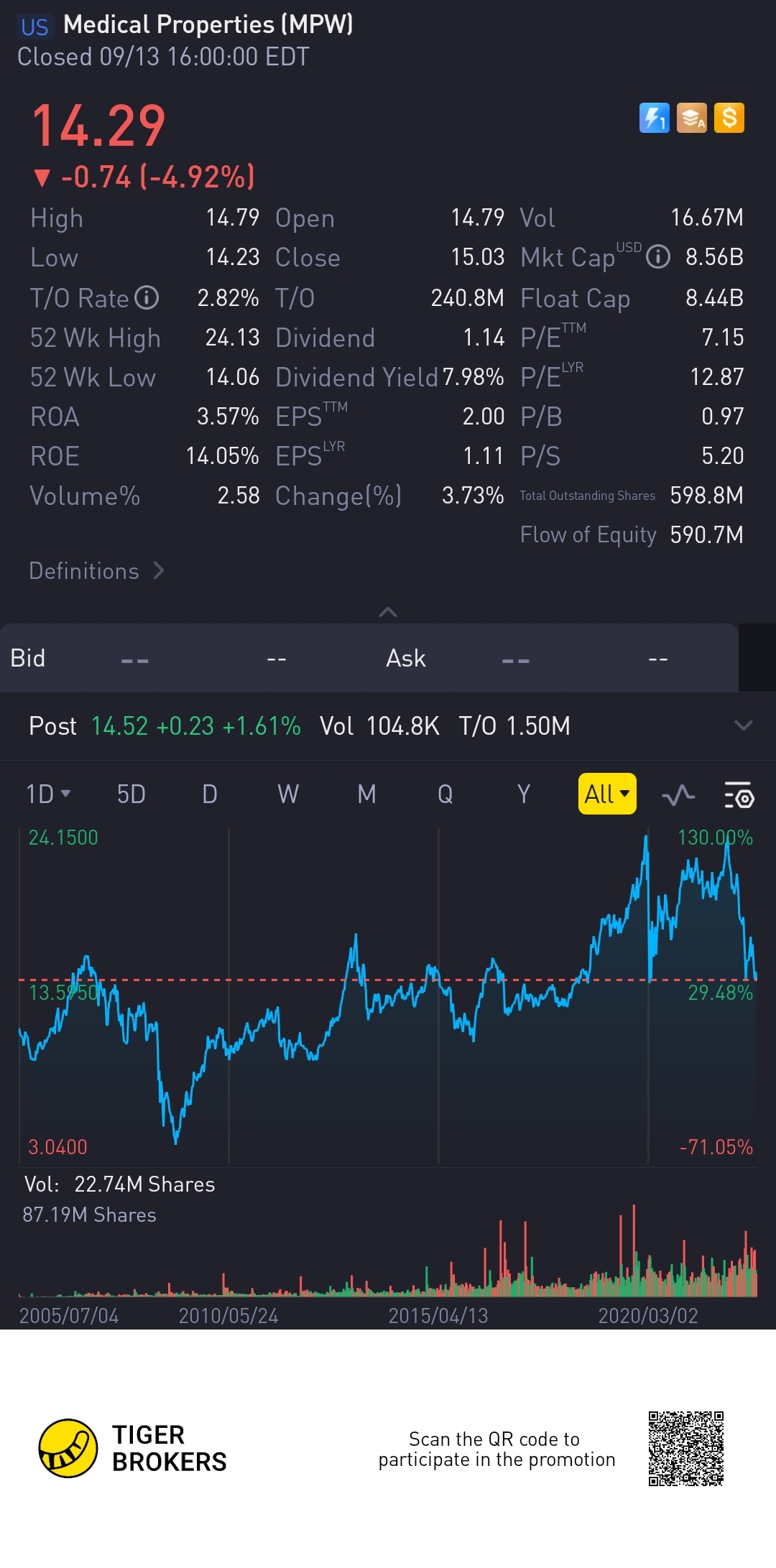Viewport: 776px width, 1568px height.
Task: Open chart settings list icon
Action: coord(738,794)
